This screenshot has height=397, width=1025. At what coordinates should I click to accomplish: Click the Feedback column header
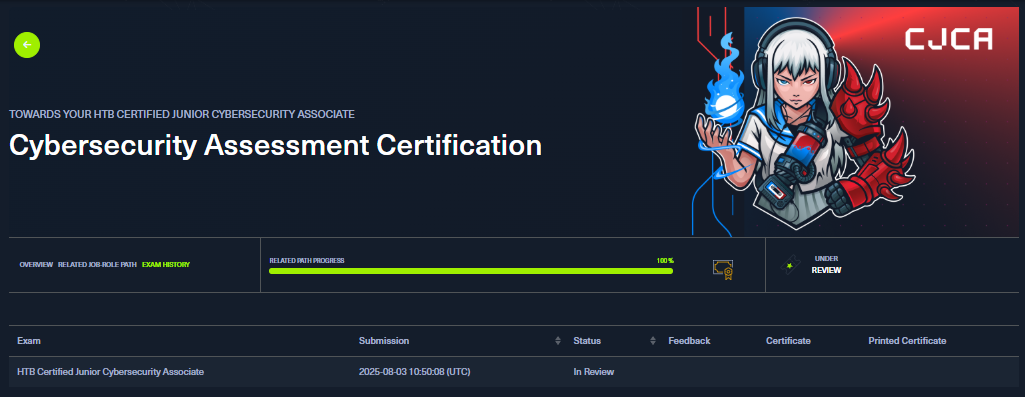tap(689, 341)
